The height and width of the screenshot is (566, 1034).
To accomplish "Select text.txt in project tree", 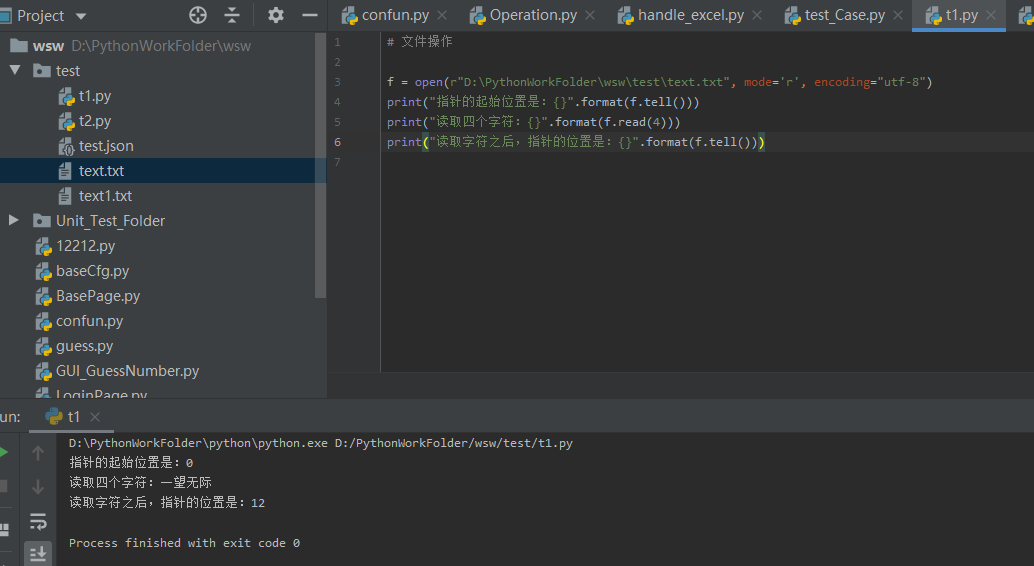I will click(x=102, y=171).
